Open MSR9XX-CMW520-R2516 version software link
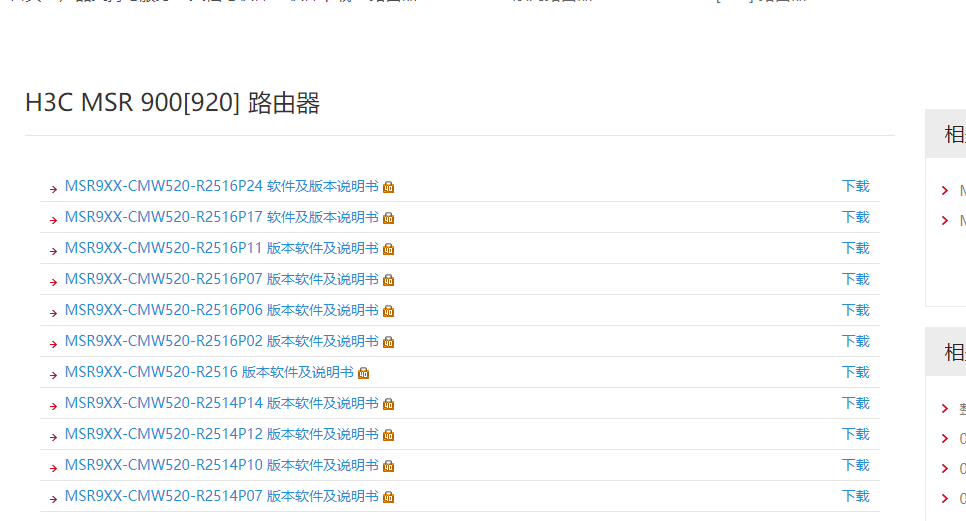 coord(209,372)
